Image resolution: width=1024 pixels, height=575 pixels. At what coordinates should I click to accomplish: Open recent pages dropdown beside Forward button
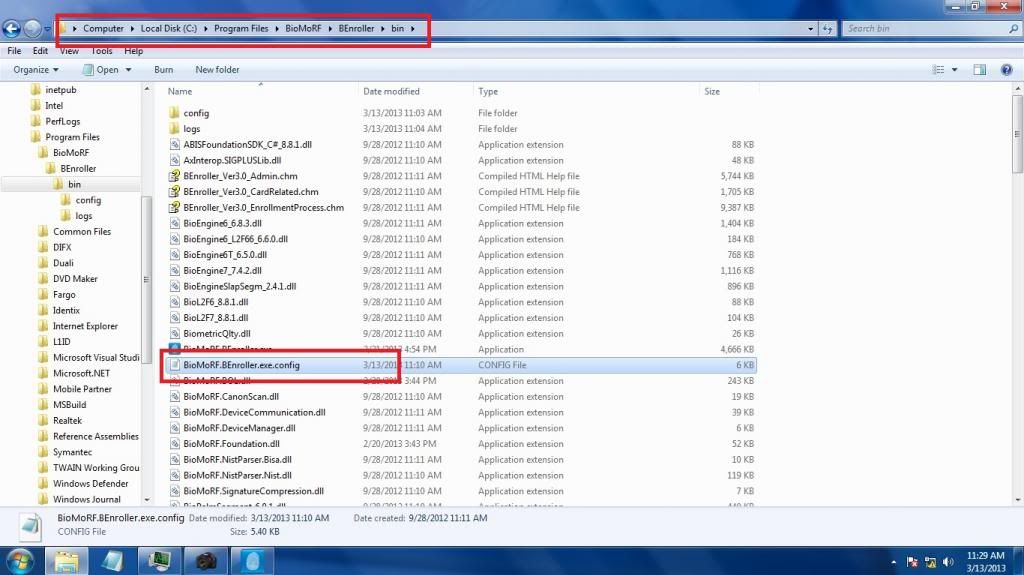(48, 29)
